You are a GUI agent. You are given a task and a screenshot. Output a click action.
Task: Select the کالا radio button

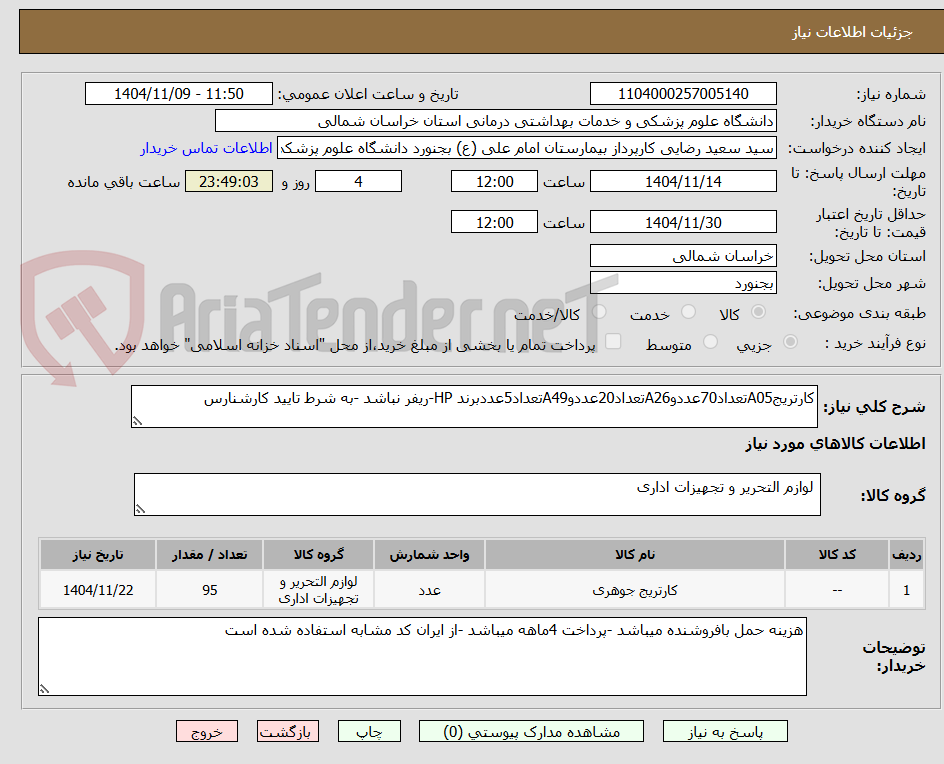[x=758, y=312]
